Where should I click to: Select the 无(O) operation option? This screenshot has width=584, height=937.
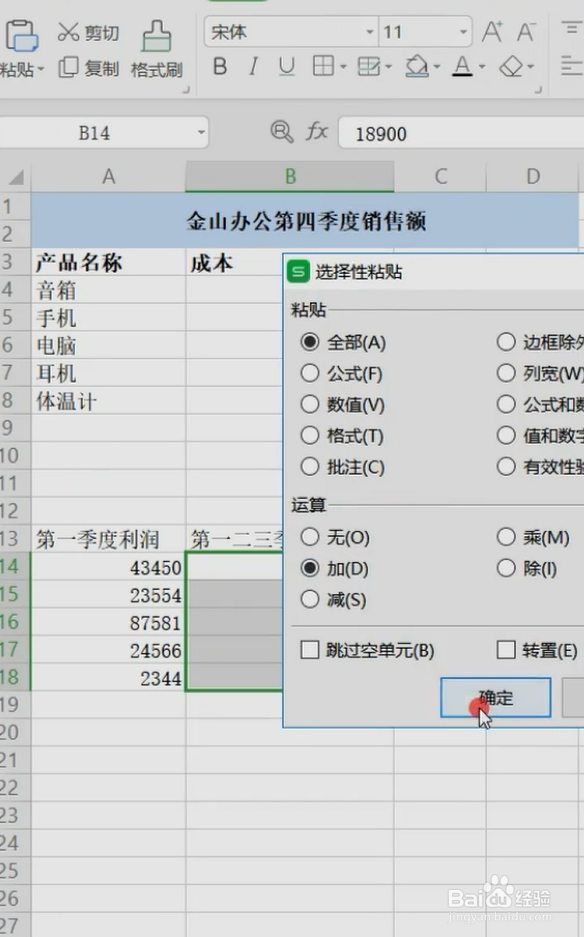pyautogui.click(x=310, y=537)
